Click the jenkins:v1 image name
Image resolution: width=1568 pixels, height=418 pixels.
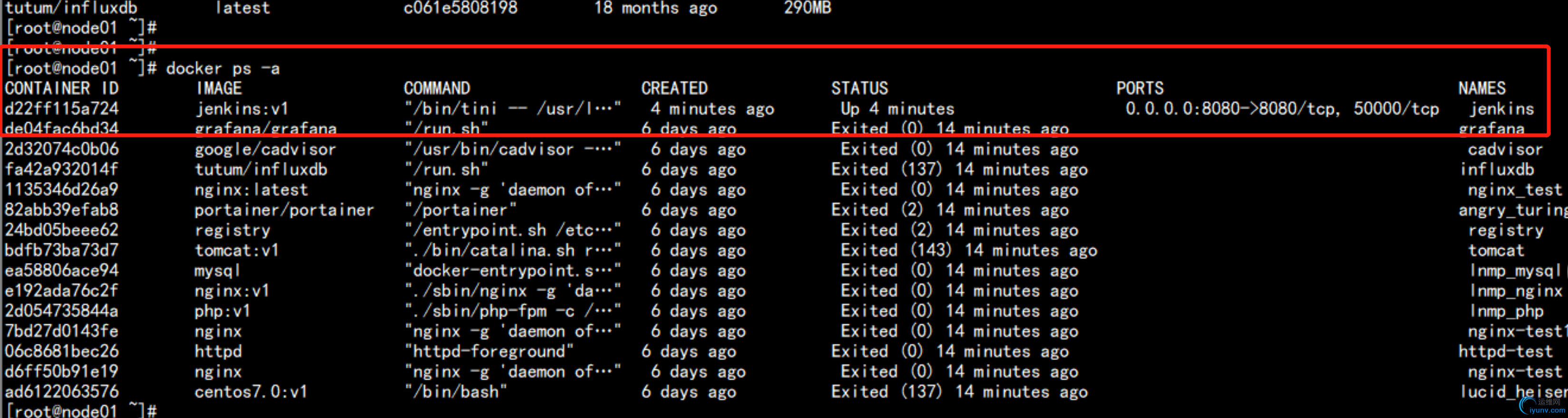(x=242, y=108)
